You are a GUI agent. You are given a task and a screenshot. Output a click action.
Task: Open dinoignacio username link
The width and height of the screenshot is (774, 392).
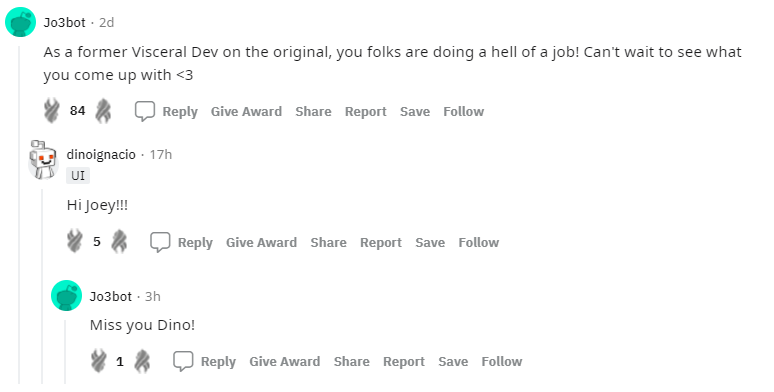pos(101,155)
